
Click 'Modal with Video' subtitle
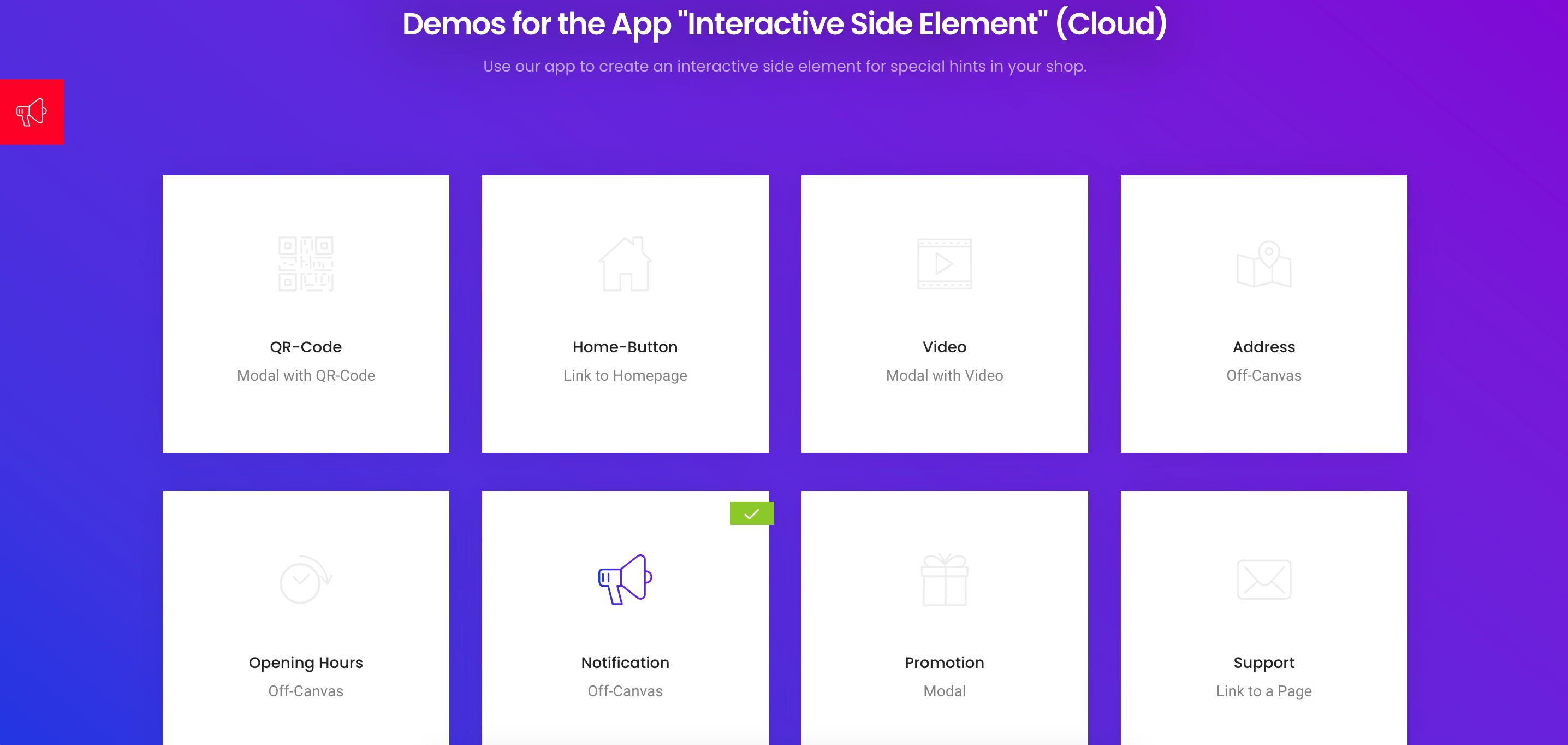[x=944, y=375]
